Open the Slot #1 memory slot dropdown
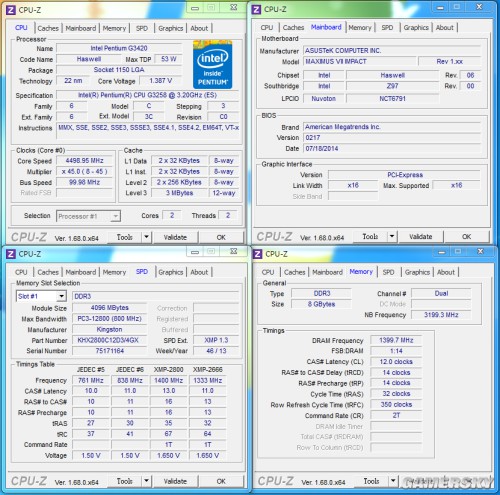The width and height of the screenshot is (500, 495). pos(61,296)
